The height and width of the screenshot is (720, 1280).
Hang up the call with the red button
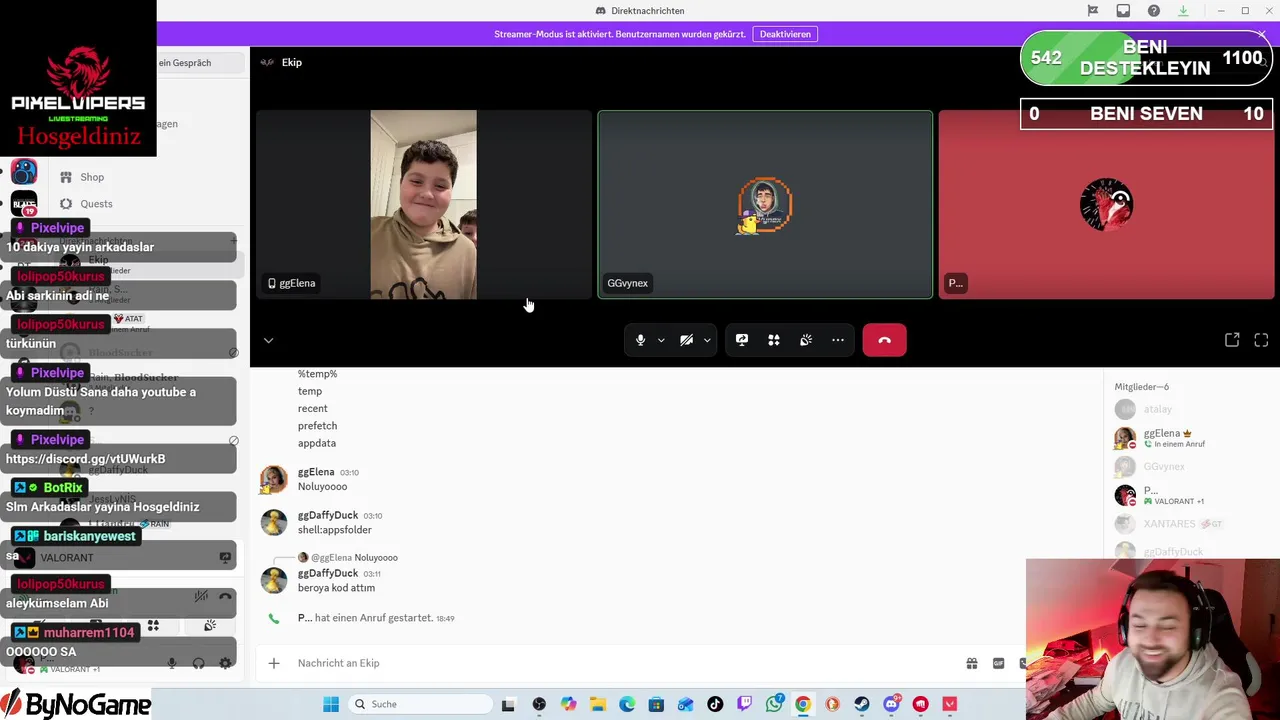point(884,340)
